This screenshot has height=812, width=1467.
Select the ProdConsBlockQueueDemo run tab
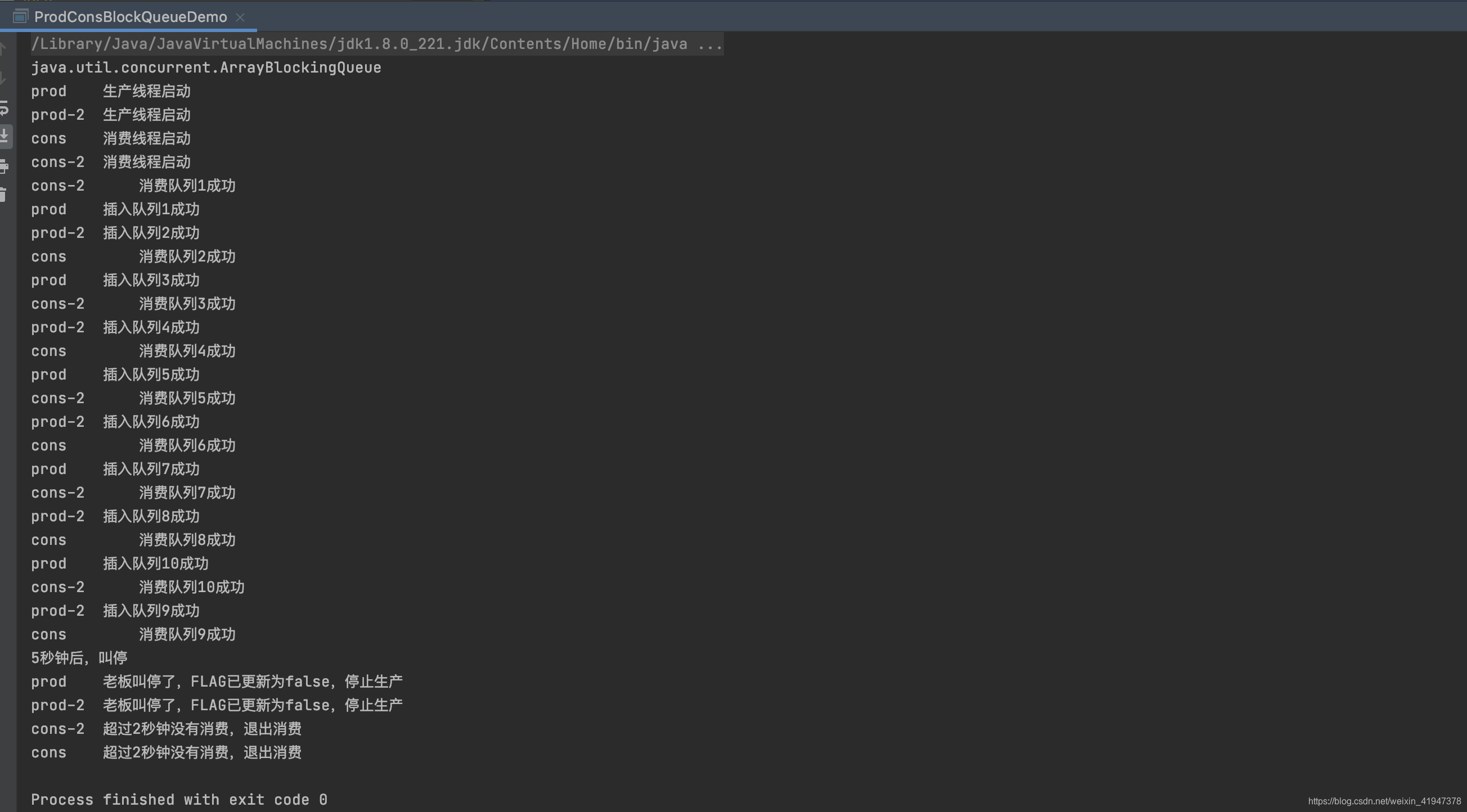coord(130,17)
